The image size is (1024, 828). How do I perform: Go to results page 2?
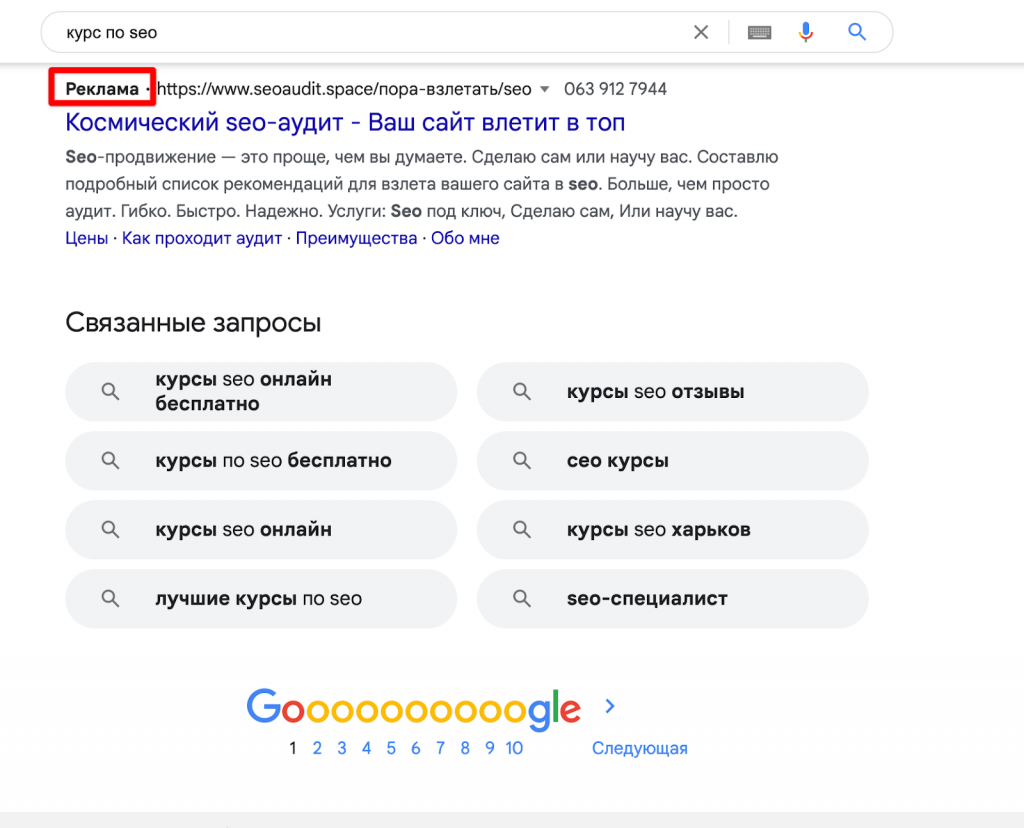click(x=317, y=748)
